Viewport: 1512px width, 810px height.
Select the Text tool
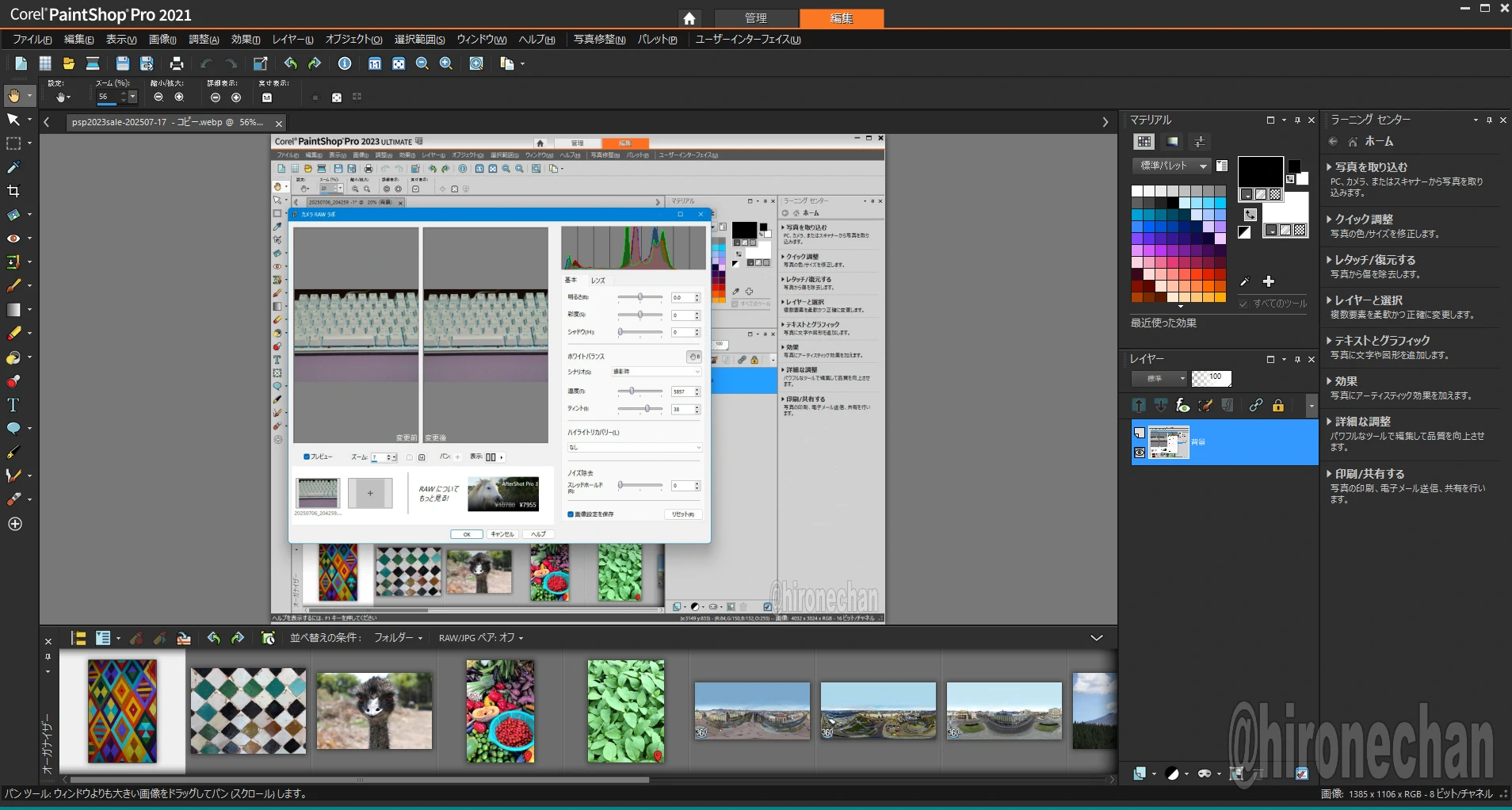click(x=13, y=405)
